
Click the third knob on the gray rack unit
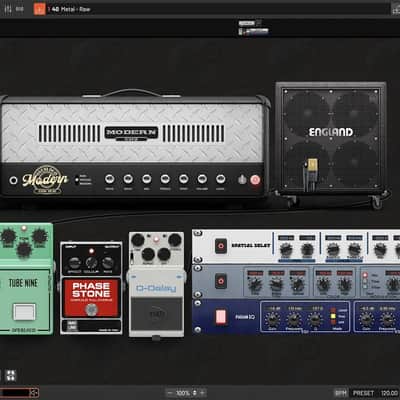(x=297, y=285)
